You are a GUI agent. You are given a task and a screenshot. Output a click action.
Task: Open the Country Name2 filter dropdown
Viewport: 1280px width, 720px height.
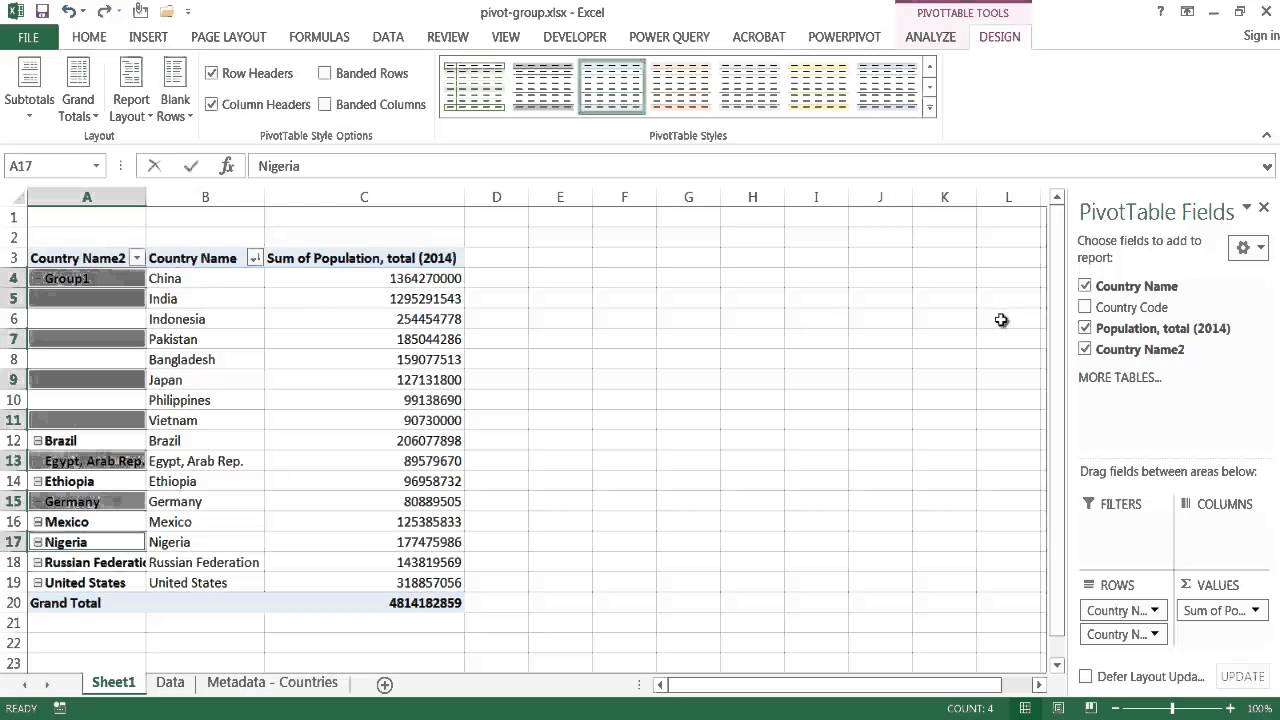[x=137, y=258]
